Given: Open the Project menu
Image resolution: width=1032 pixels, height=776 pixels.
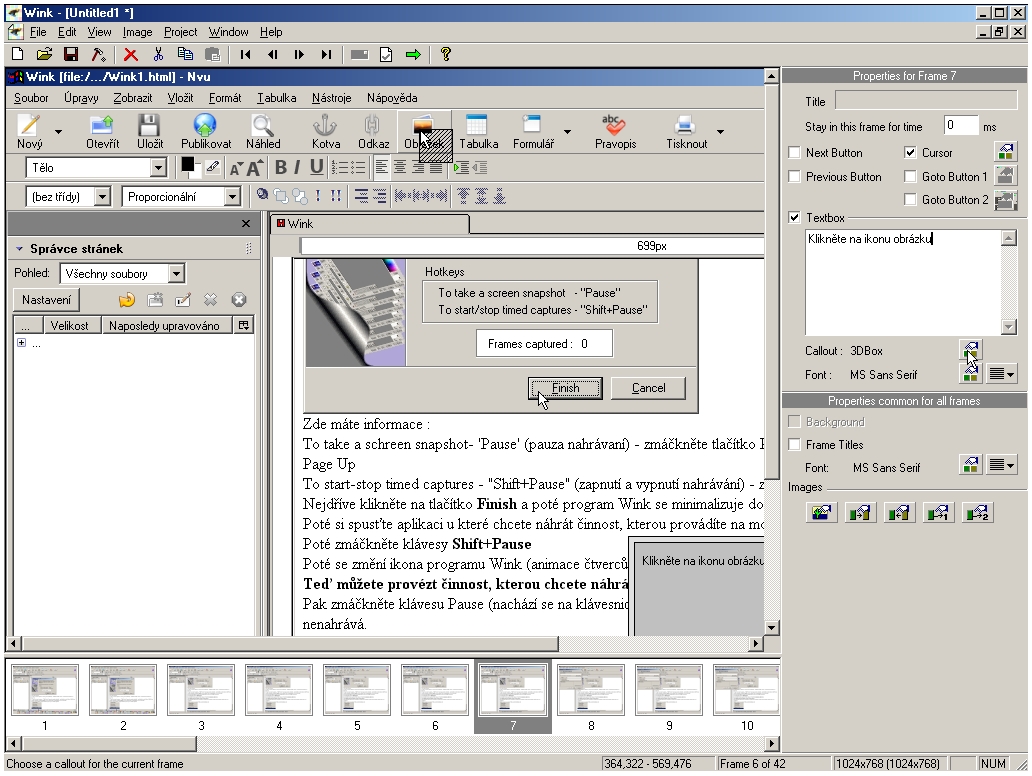Looking at the screenshot, I should point(180,32).
